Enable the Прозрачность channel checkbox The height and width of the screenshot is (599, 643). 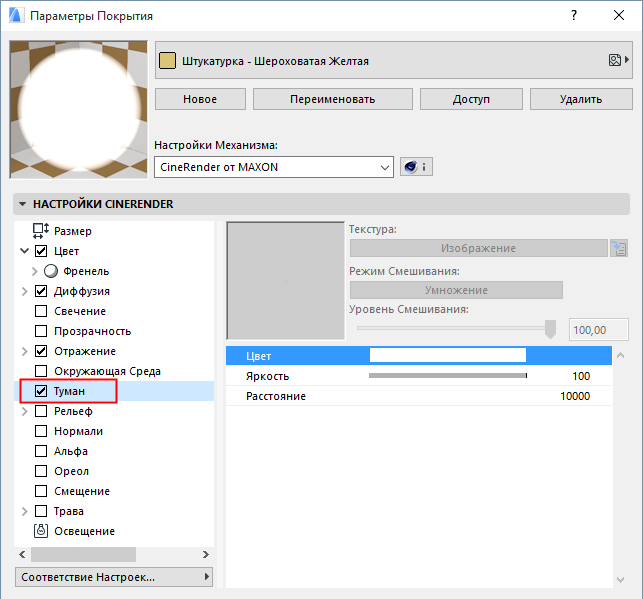(41, 331)
